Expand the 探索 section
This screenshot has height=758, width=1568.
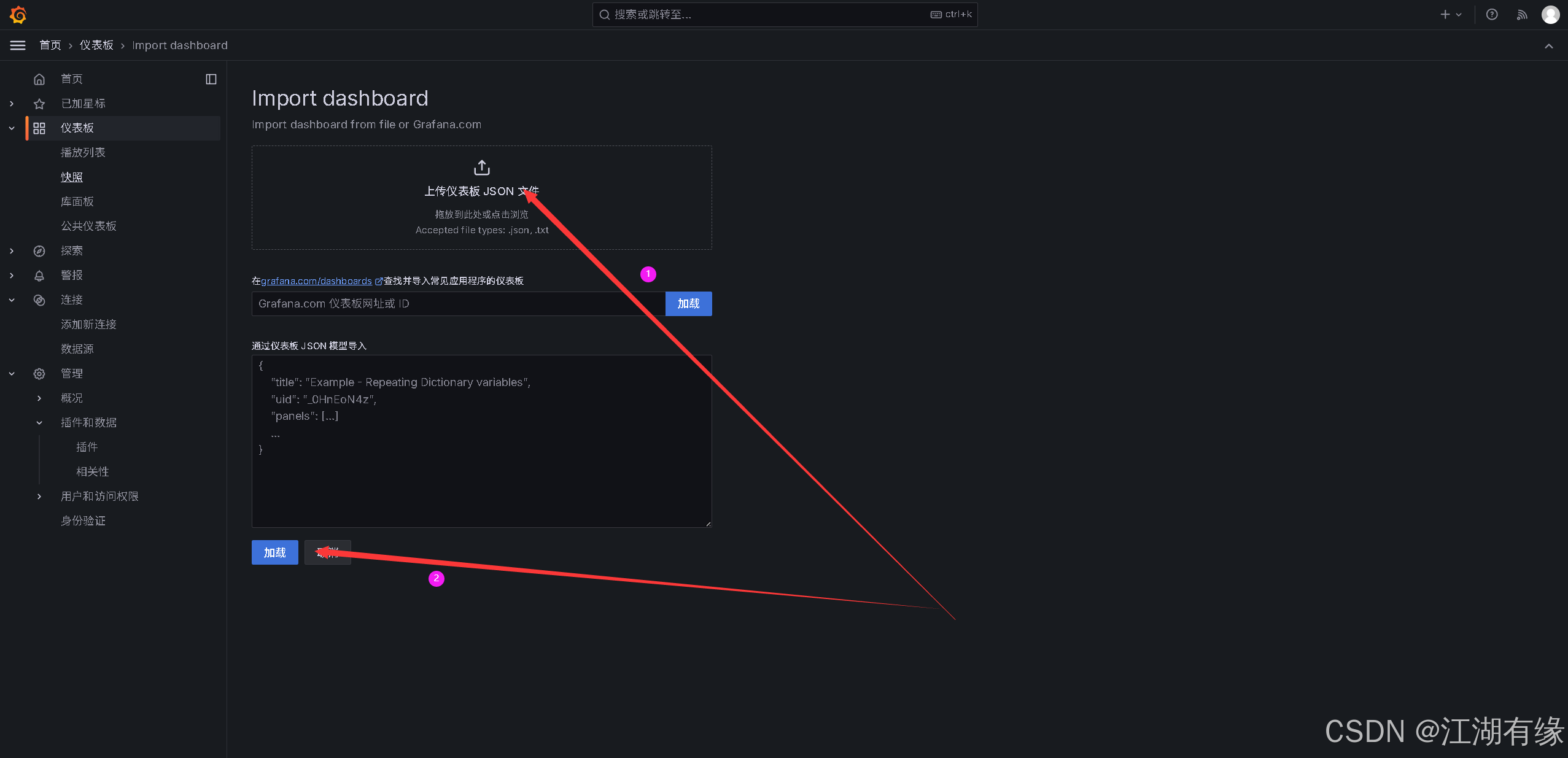pos(12,251)
